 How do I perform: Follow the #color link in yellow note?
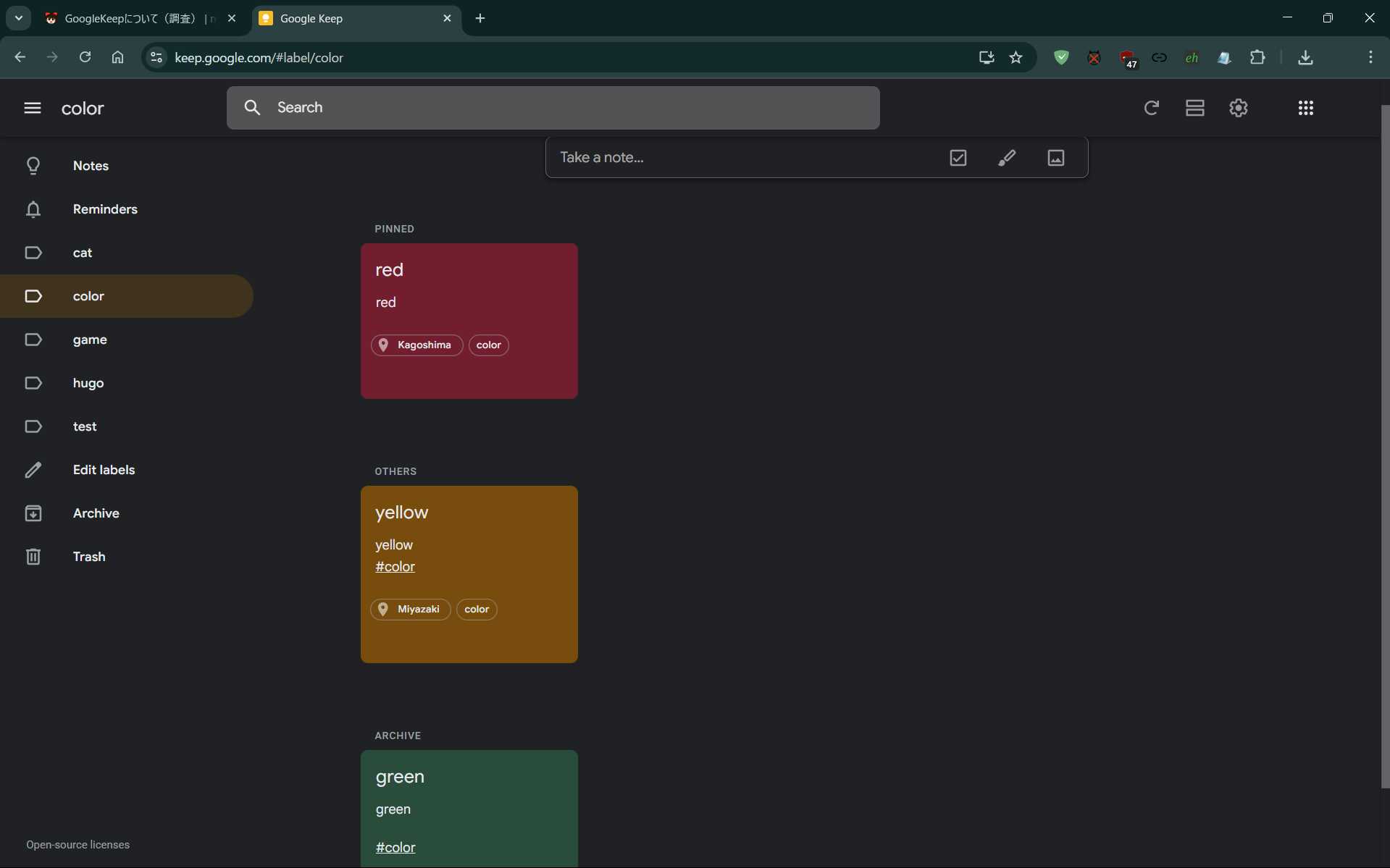click(395, 567)
